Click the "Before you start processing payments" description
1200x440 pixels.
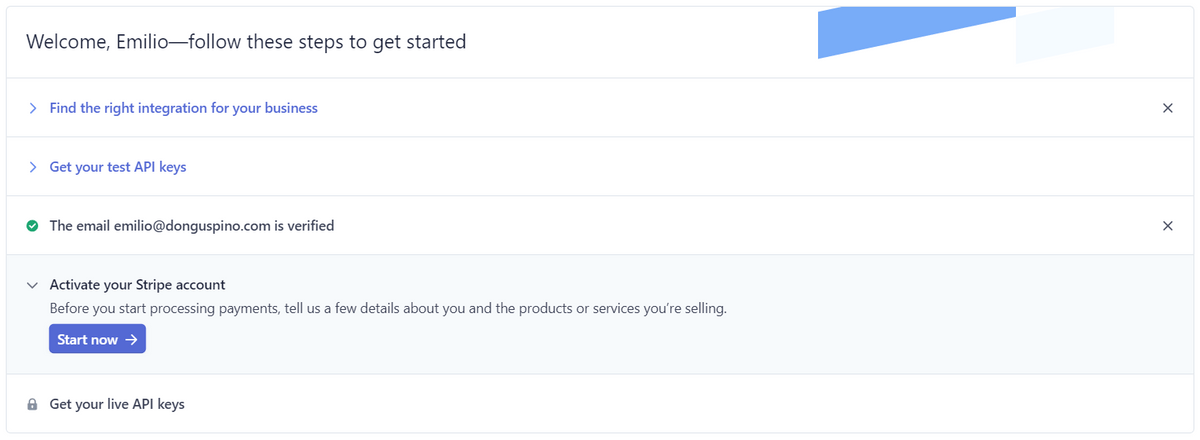[x=388, y=309]
